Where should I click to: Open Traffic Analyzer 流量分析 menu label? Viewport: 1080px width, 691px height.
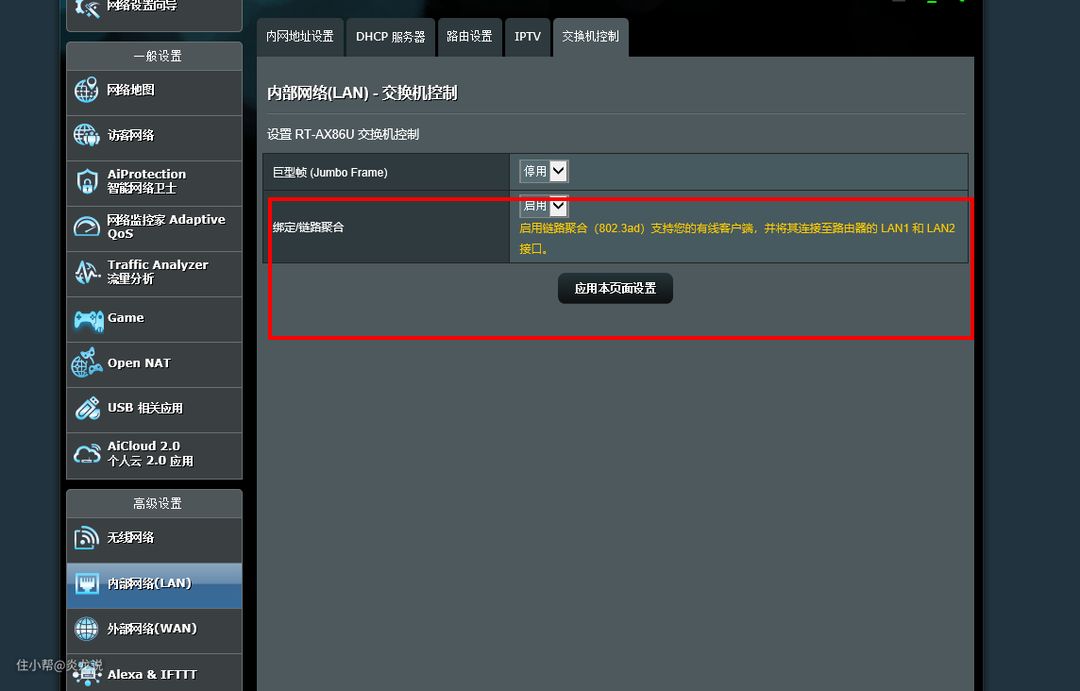(x=158, y=271)
